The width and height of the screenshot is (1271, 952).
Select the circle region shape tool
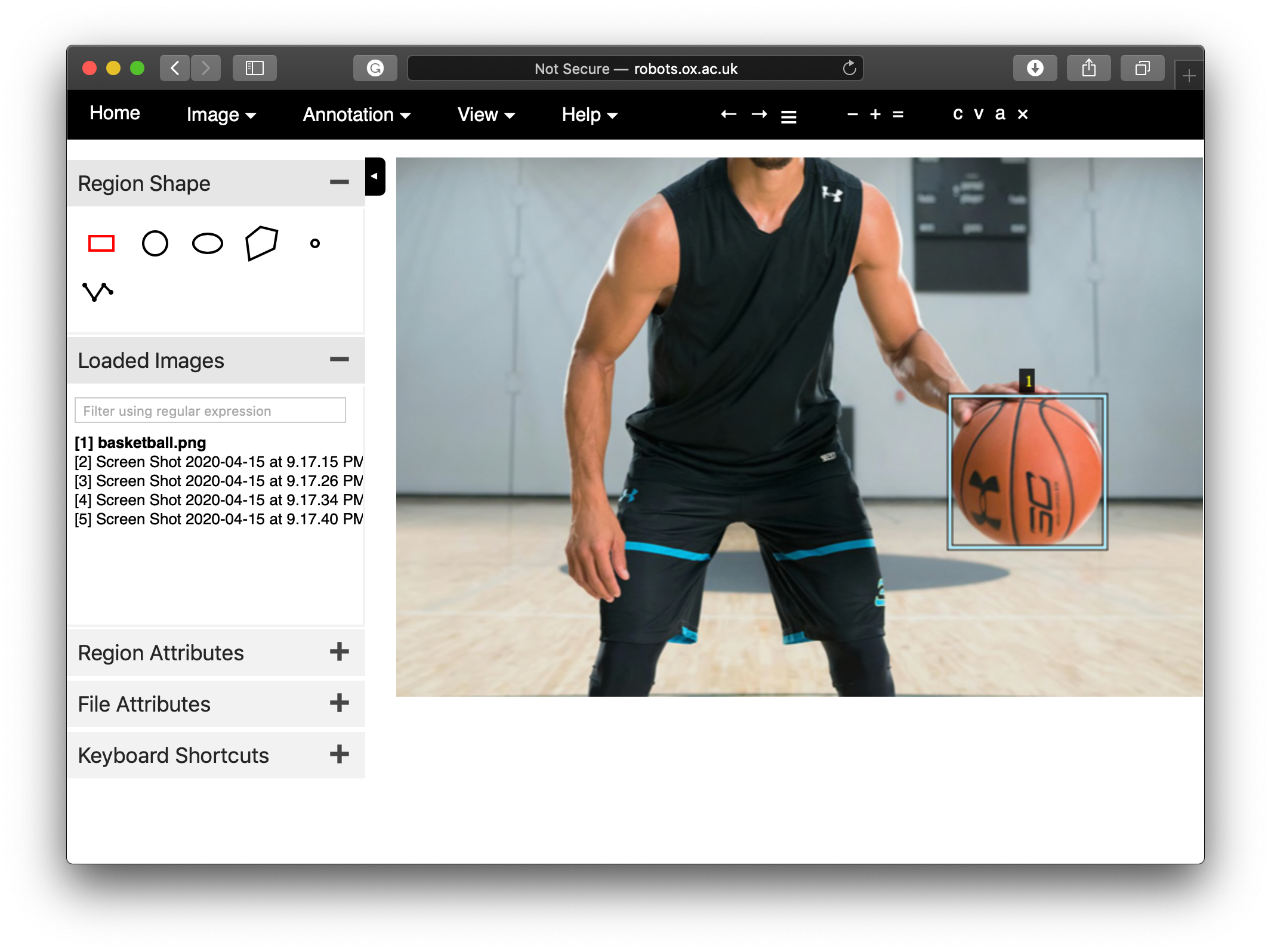tap(155, 243)
